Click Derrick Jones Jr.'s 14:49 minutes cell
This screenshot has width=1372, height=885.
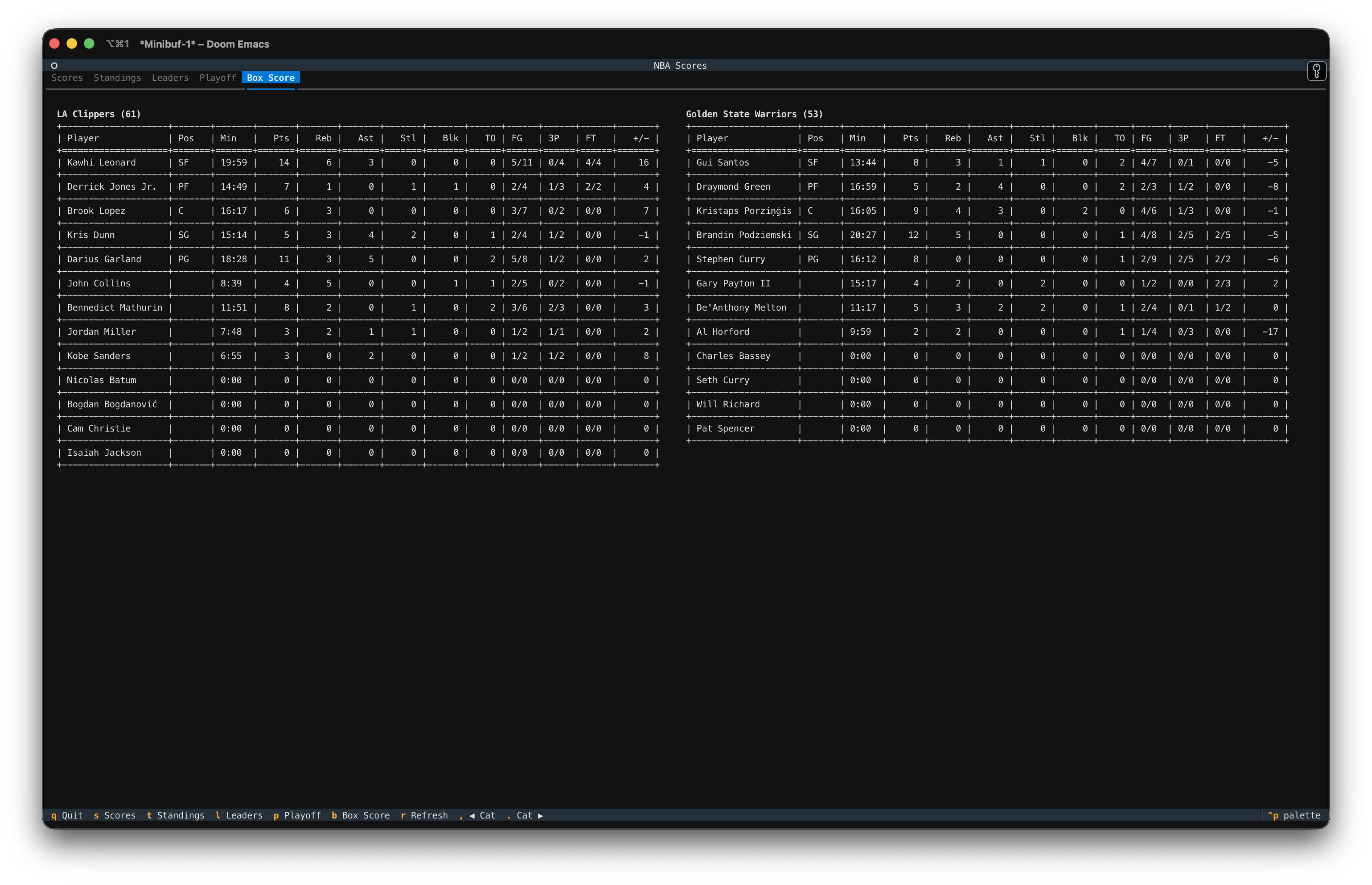[234, 187]
